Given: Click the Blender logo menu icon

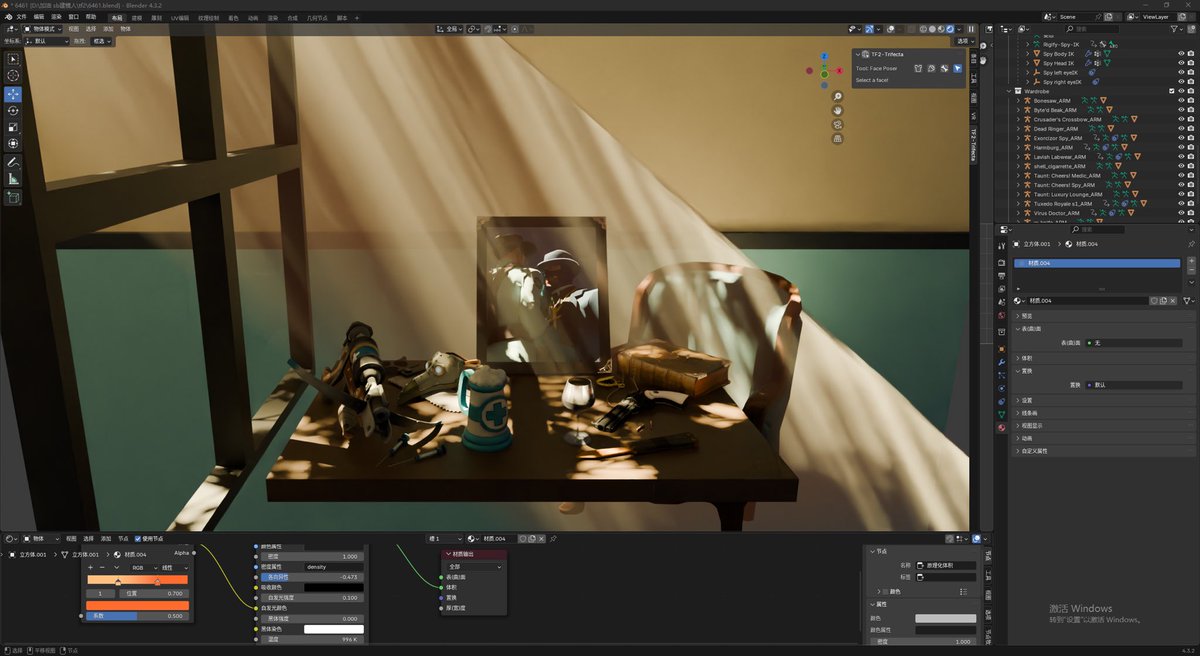Looking at the screenshot, I should [8, 17].
